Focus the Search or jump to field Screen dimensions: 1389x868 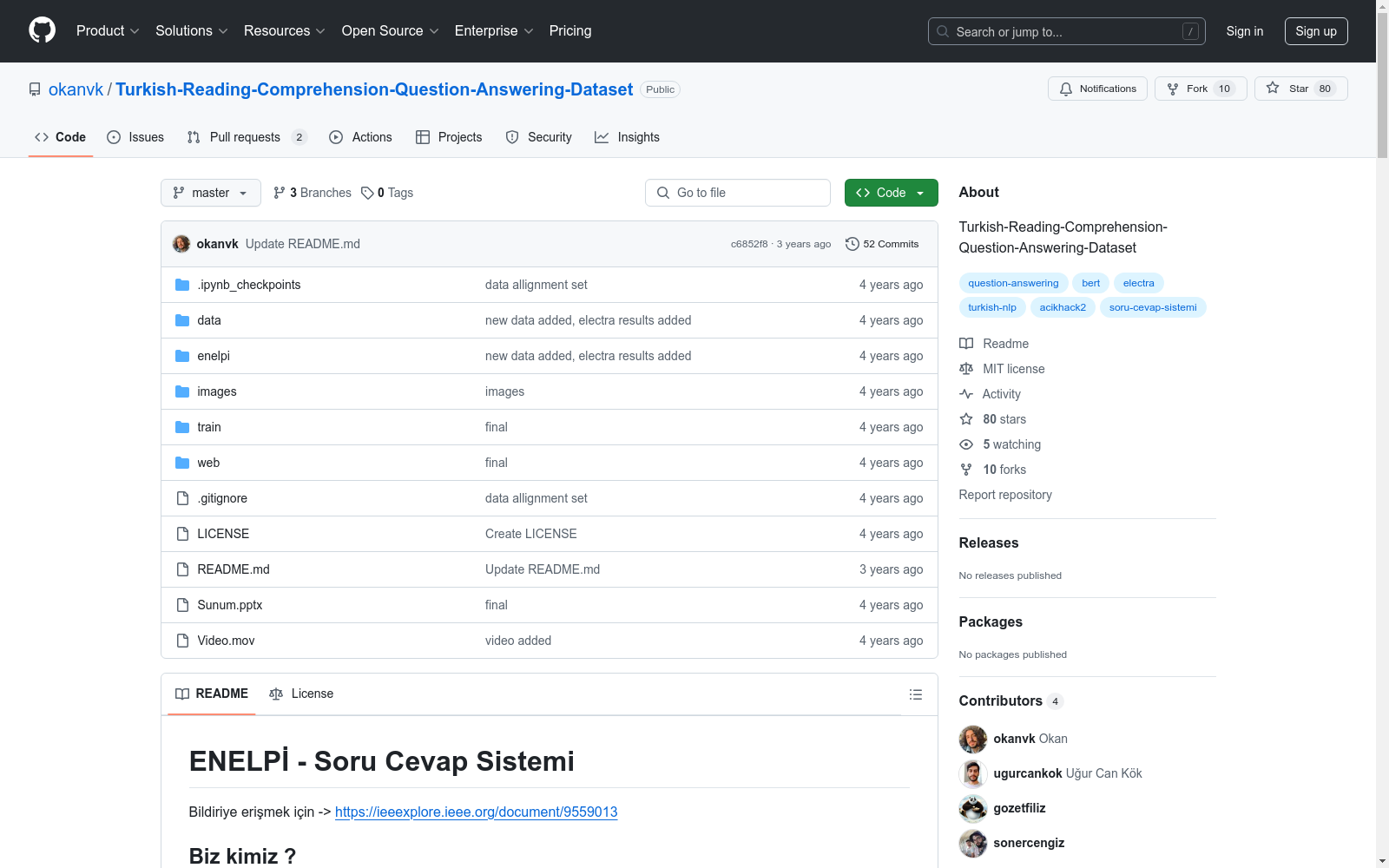pos(1067,31)
